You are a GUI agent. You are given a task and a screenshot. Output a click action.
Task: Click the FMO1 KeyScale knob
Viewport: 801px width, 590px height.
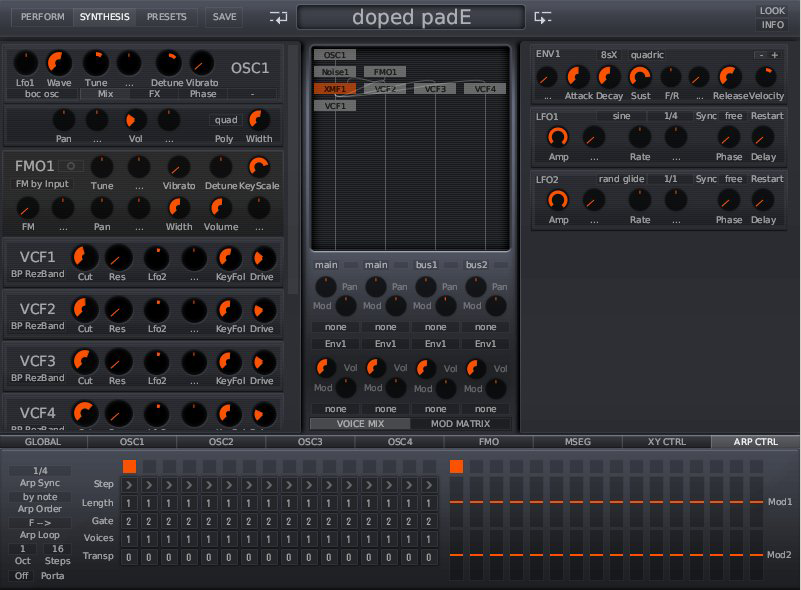tap(259, 167)
